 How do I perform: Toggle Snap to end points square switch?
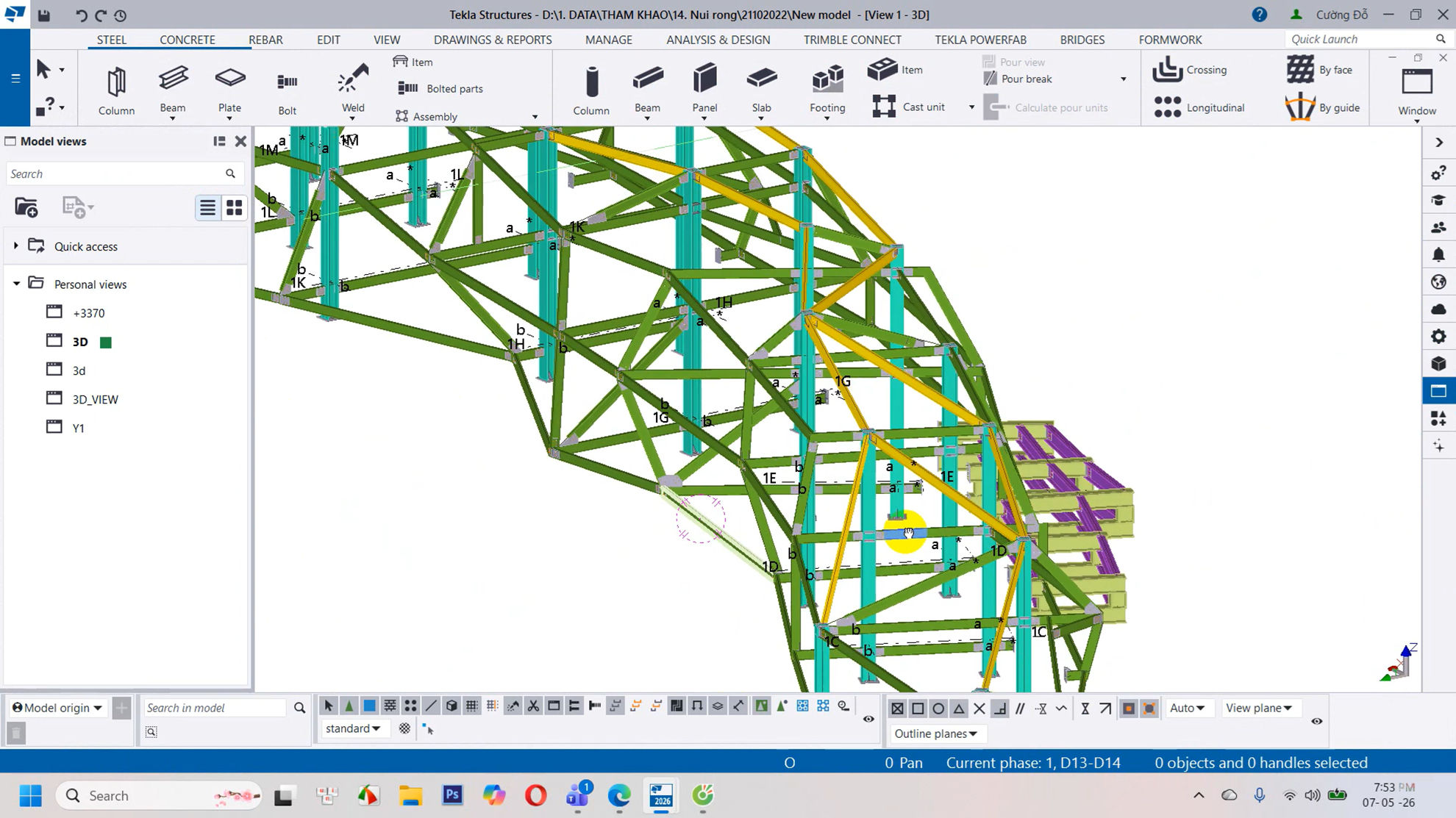[x=918, y=708]
